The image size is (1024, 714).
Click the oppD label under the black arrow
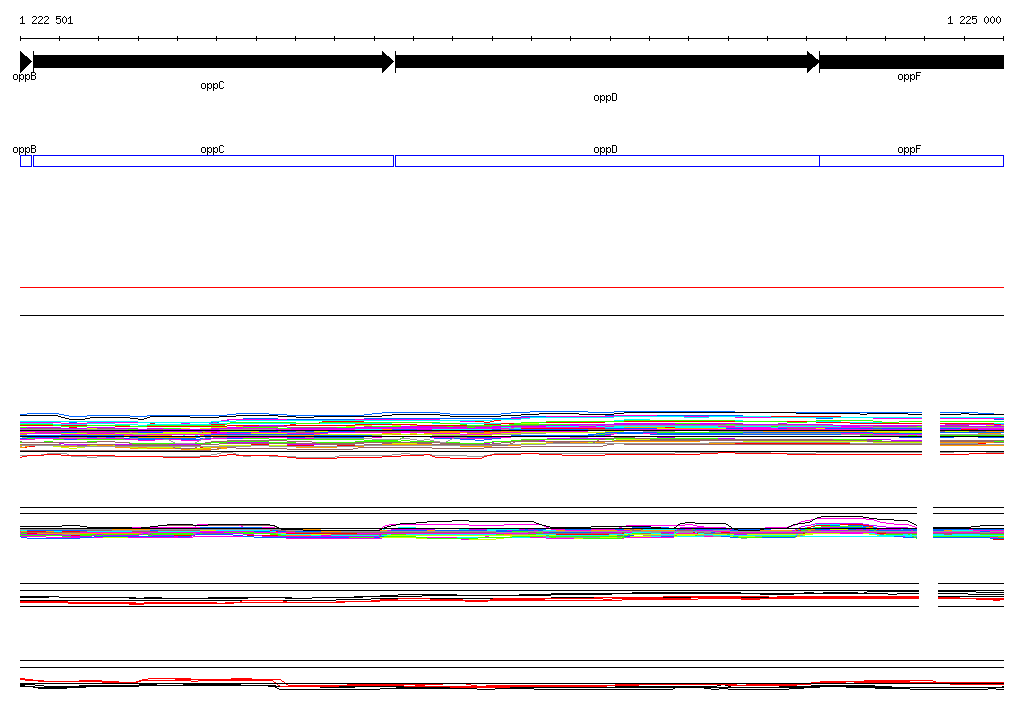[x=605, y=97]
